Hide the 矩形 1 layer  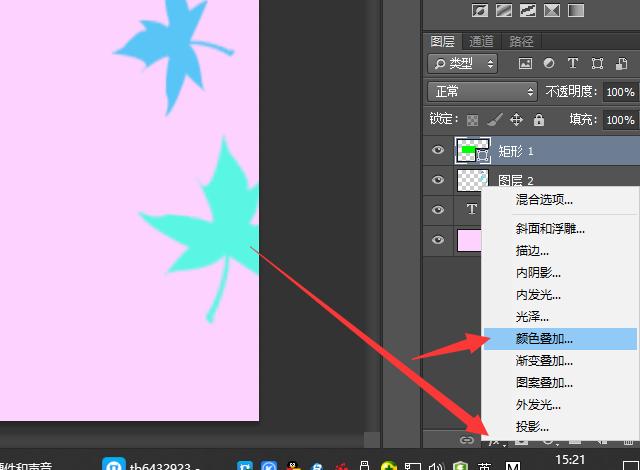click(x=438, y=150)
